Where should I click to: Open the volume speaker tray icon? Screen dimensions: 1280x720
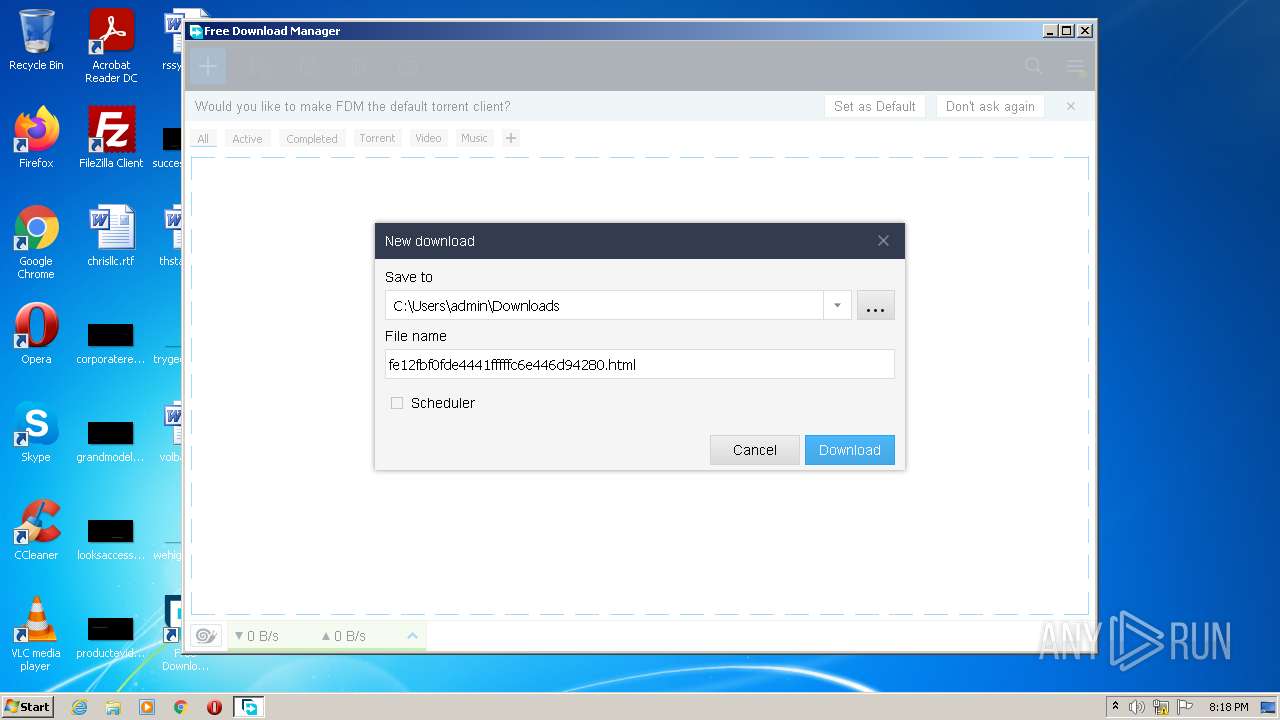1137,707
